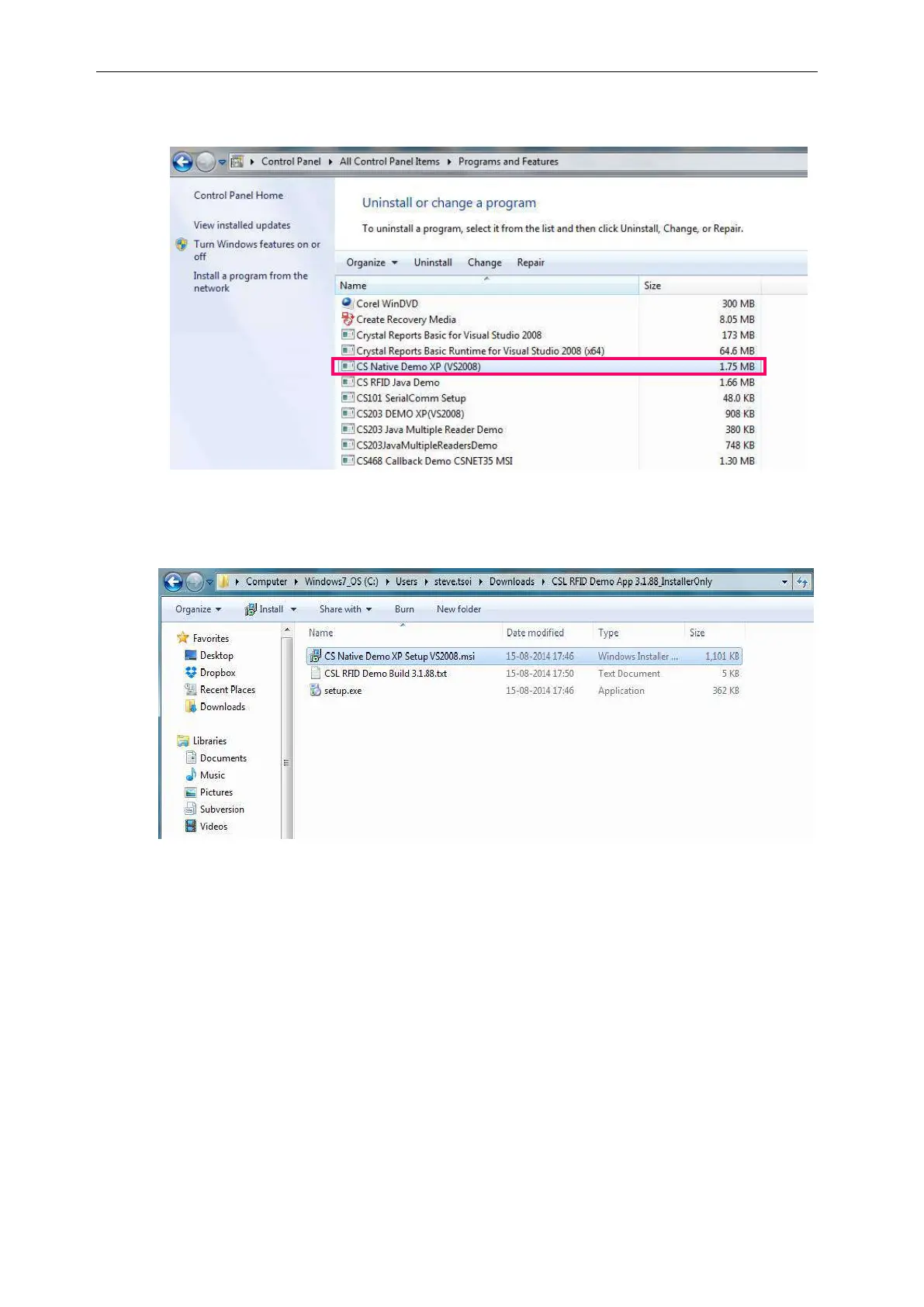Select the Windows7_OS (C:) breadcrumb
Screen dimensions: 924x1307
click(x=341, y=581)
